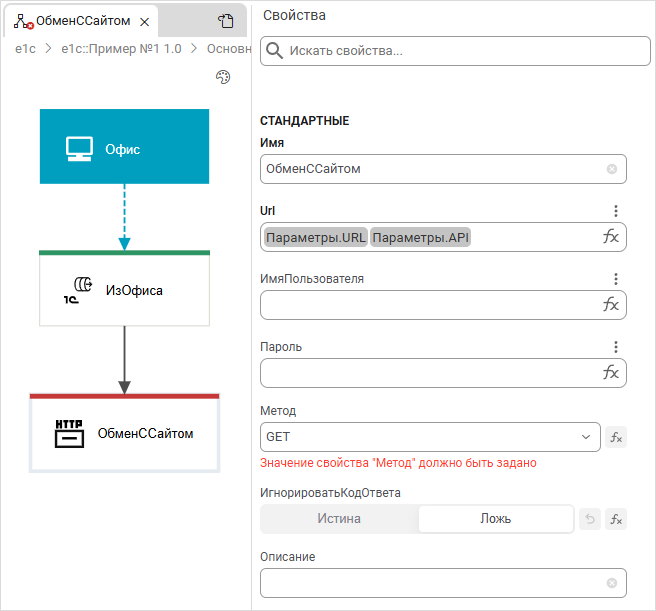Clear the Имя field with the x icon

(612, 169)
